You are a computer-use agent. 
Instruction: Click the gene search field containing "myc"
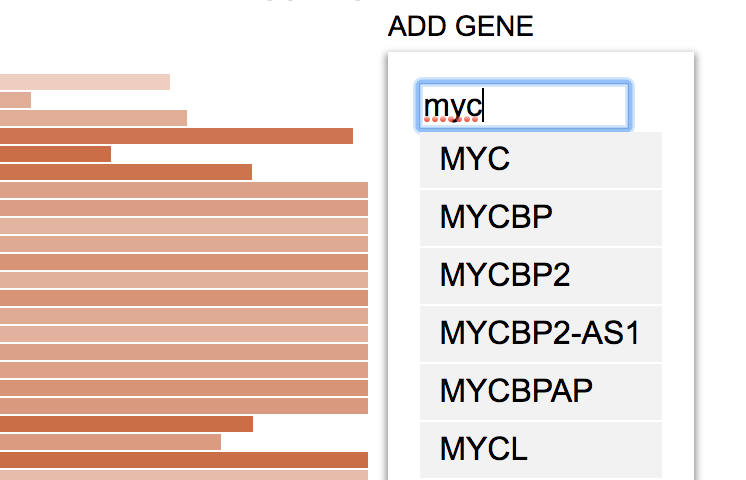[x=523, y=106]
